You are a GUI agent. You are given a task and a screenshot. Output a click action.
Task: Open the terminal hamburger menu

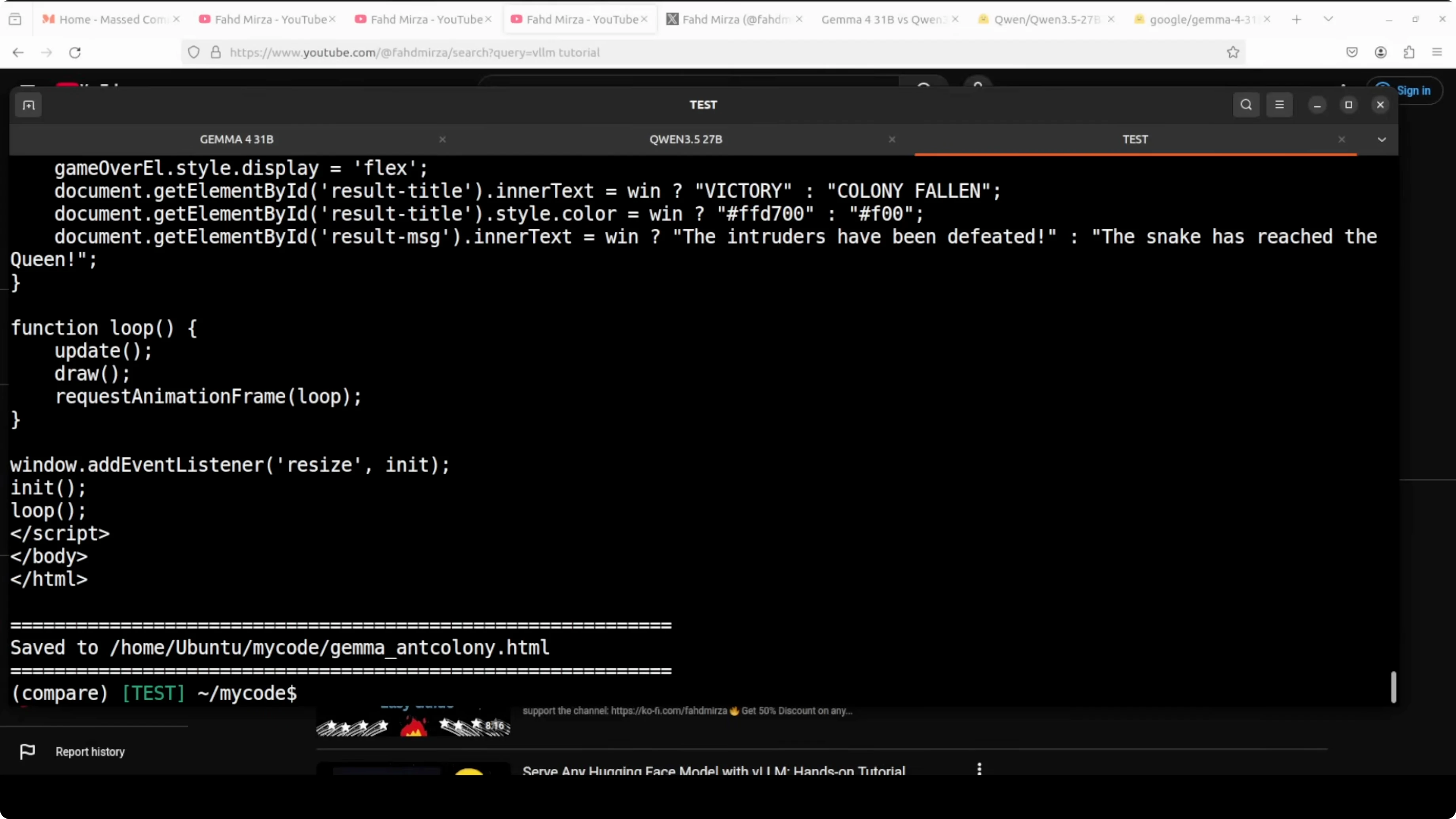pyautogui.click(x=1279, y=105)
